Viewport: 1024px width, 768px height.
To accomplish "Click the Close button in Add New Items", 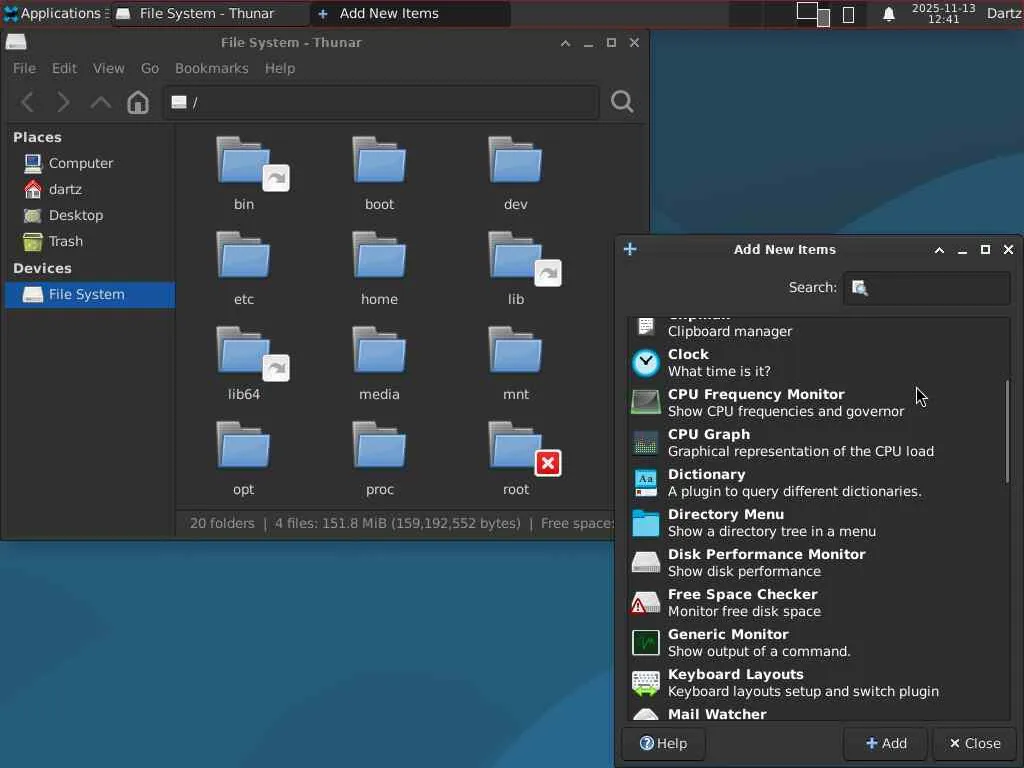I will coord(975,743).
